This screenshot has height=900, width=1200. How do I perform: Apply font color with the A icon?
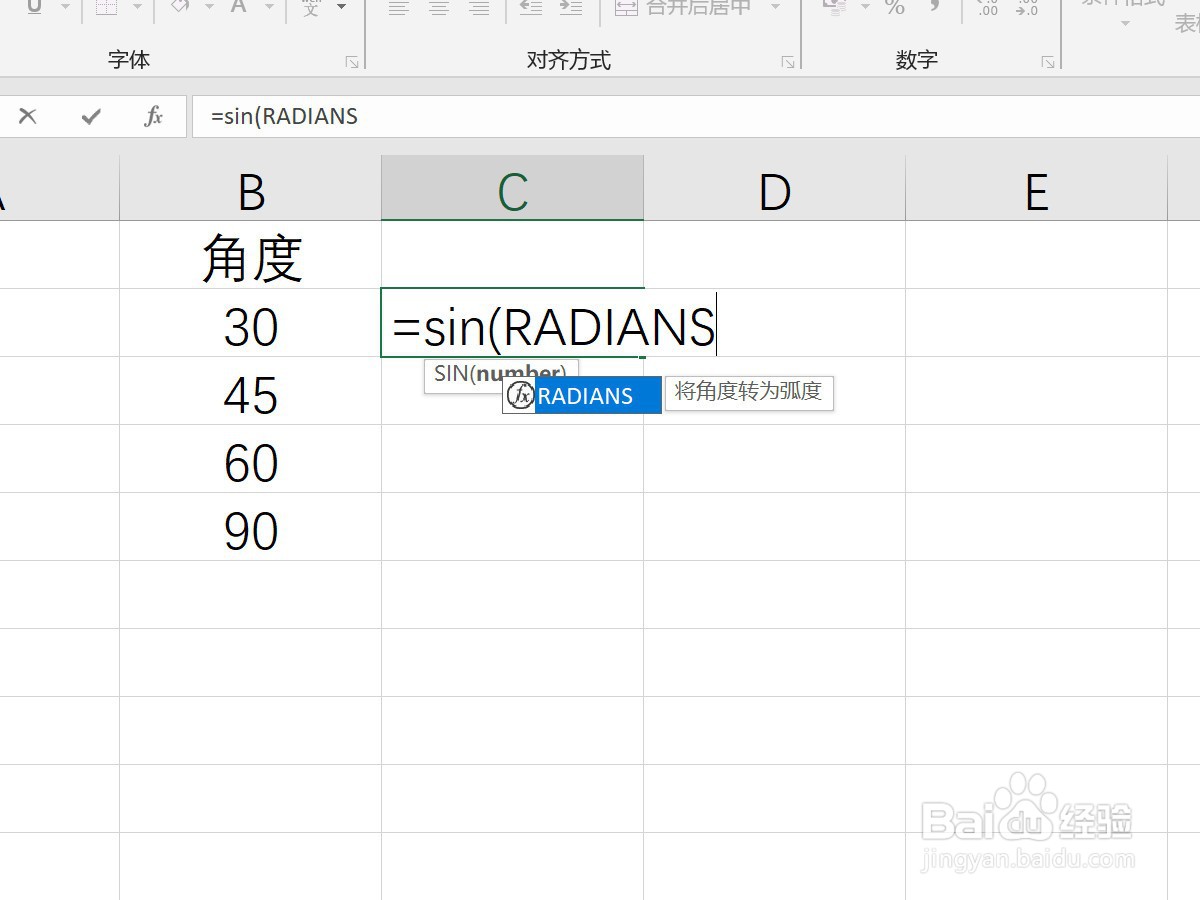238,7
